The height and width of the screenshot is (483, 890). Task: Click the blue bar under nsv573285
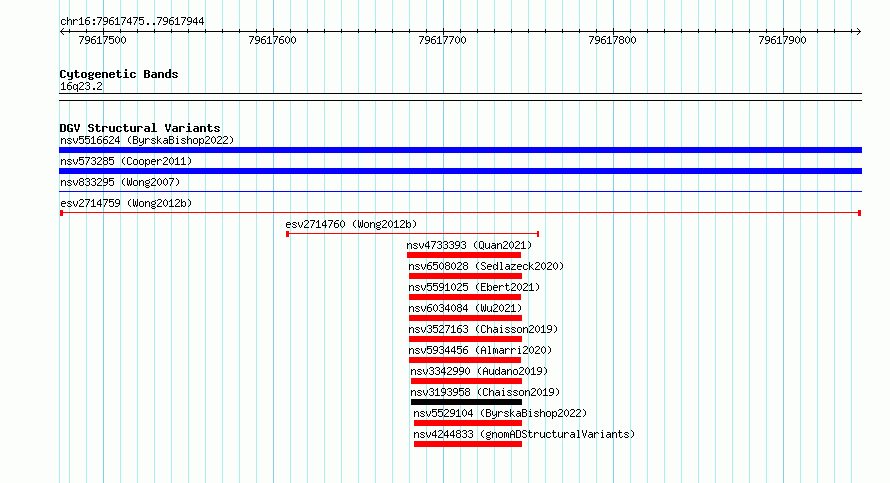[x=460, y=171]
